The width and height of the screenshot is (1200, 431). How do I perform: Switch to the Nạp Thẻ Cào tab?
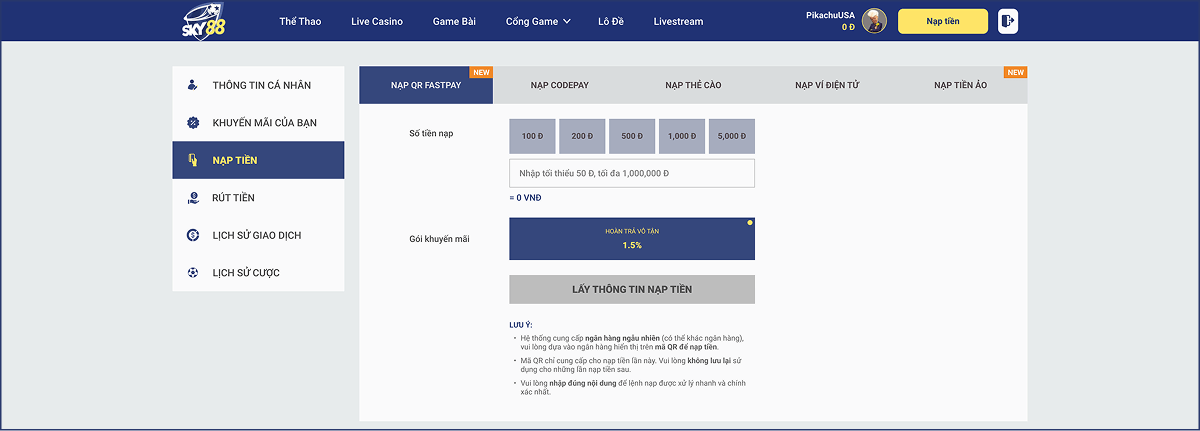tap(693, 85)
